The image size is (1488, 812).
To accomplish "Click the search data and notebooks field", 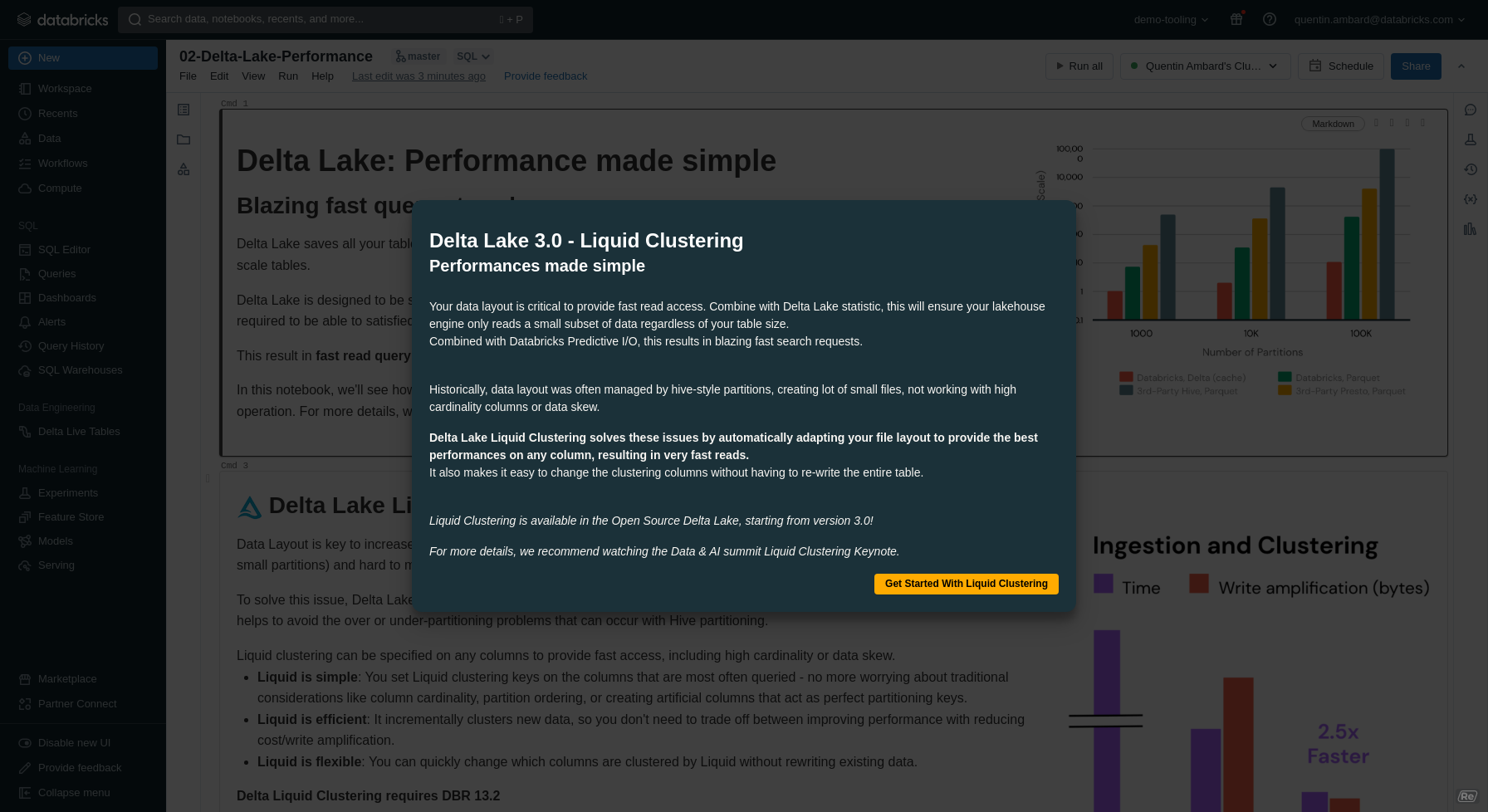I will click(325, 19).
